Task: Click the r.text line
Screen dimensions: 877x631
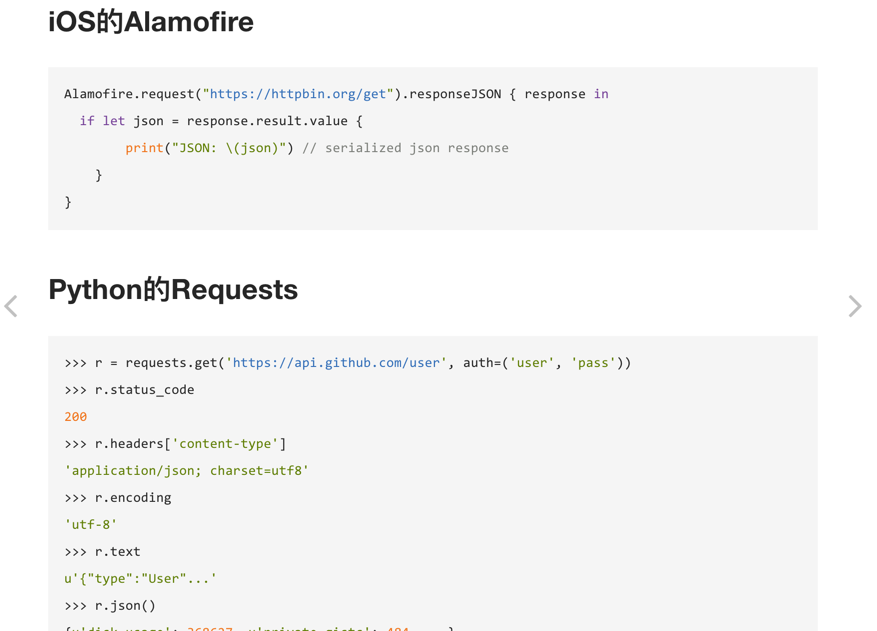Action: (103, 552)
